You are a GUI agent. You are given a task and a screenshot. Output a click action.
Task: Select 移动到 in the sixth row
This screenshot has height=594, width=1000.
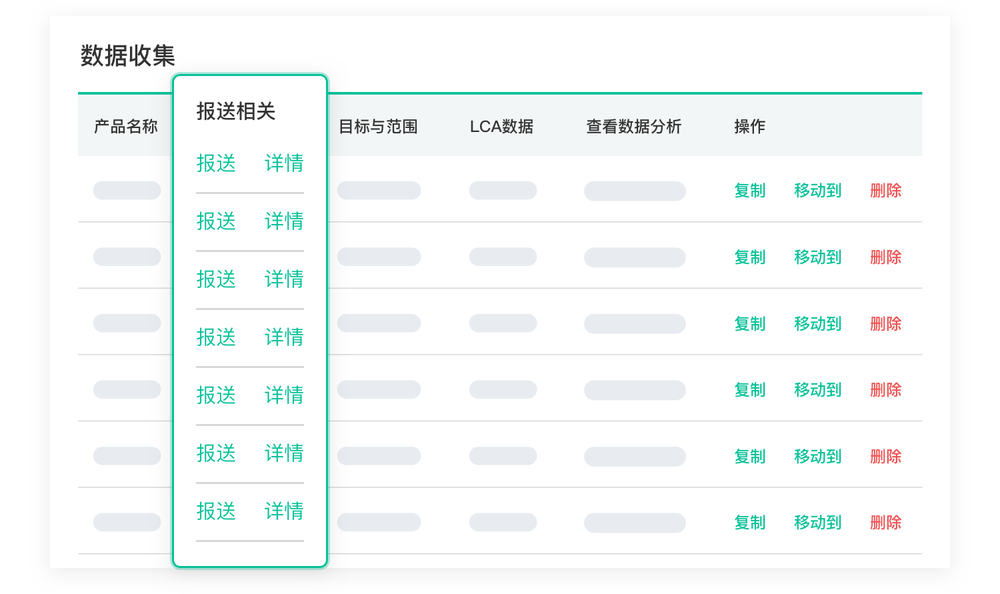pos(818,523)
